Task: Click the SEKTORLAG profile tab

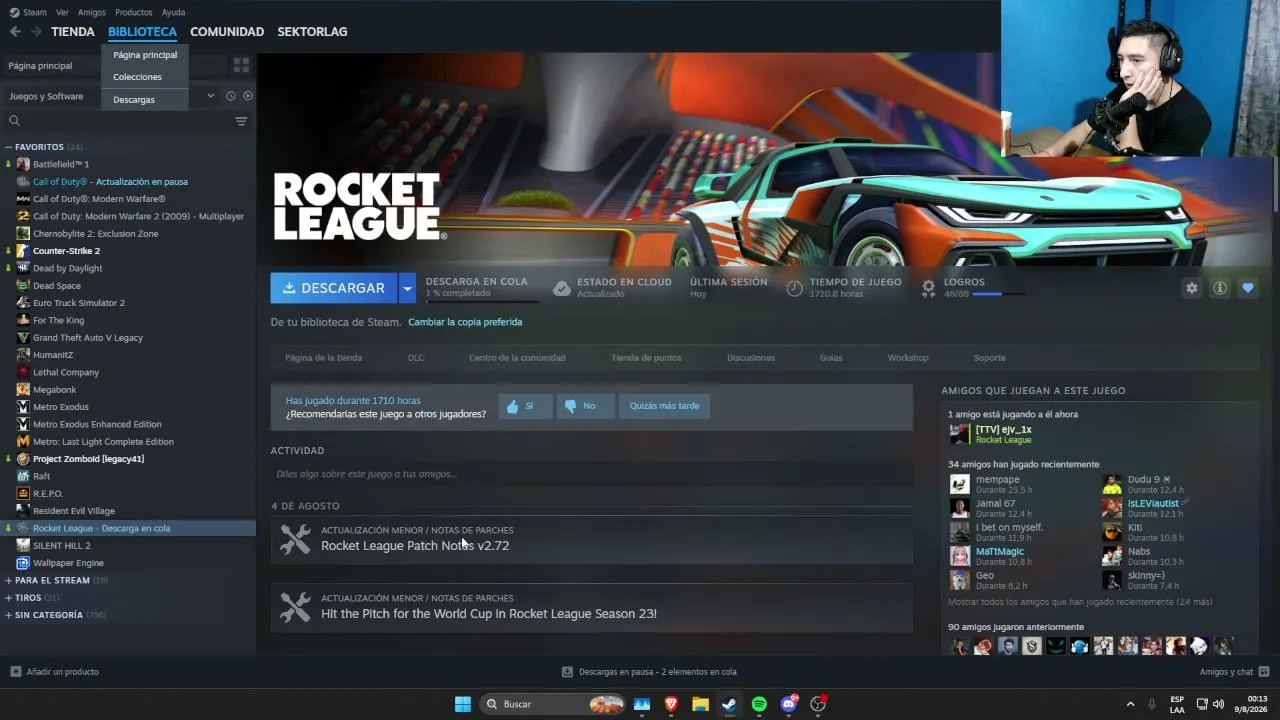Action: [x=312, y=32]
